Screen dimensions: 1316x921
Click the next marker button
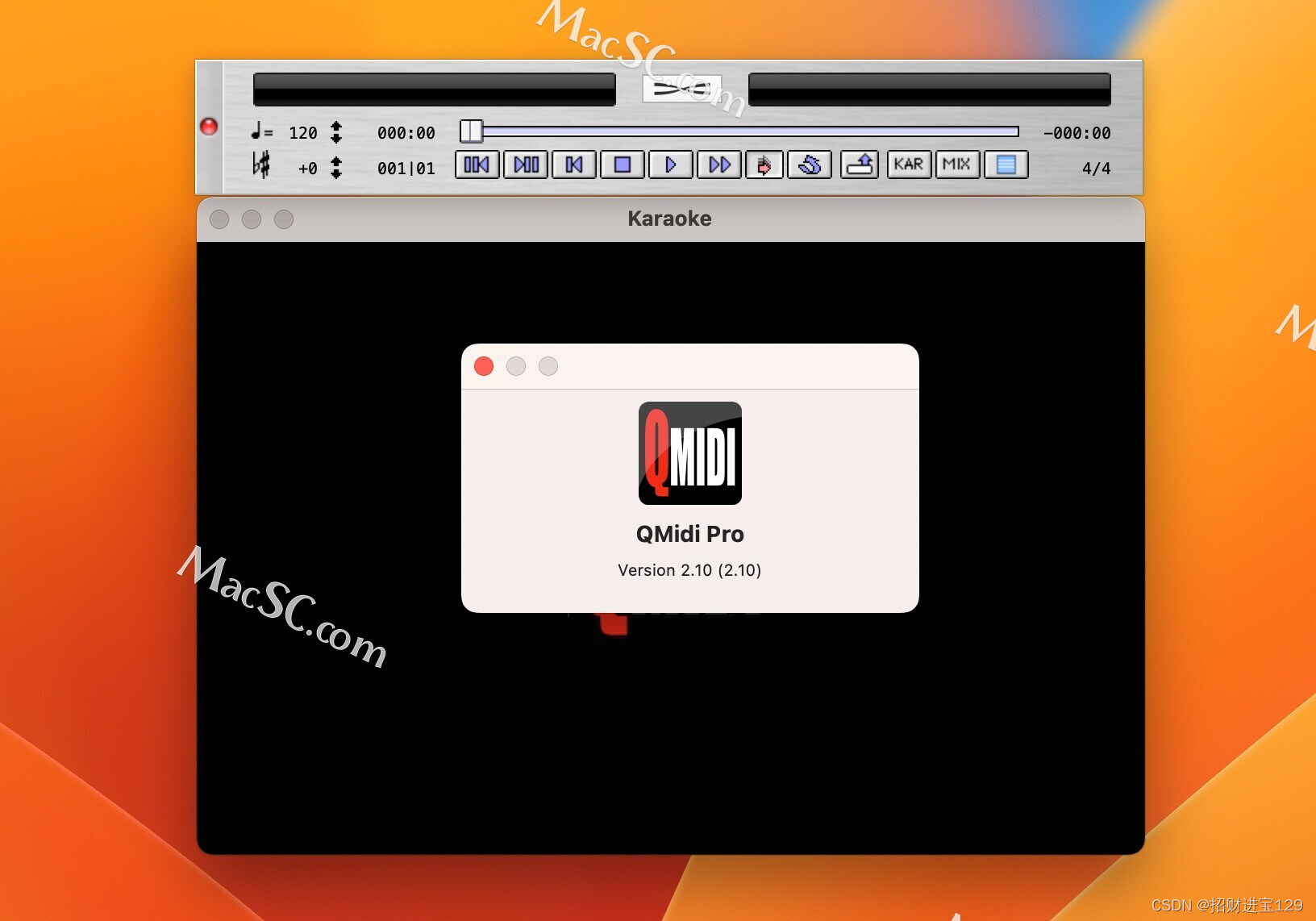[x=526, y=165]
